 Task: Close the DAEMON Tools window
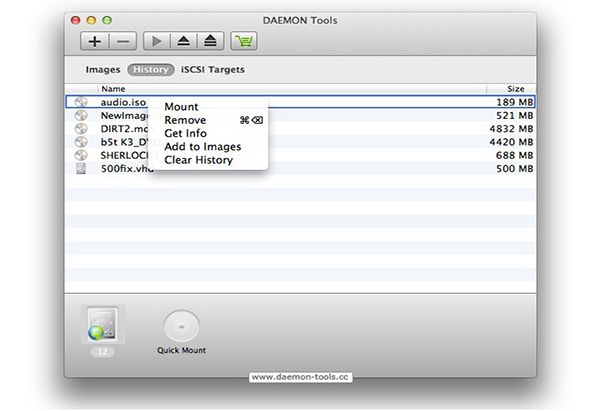point(76,20)
